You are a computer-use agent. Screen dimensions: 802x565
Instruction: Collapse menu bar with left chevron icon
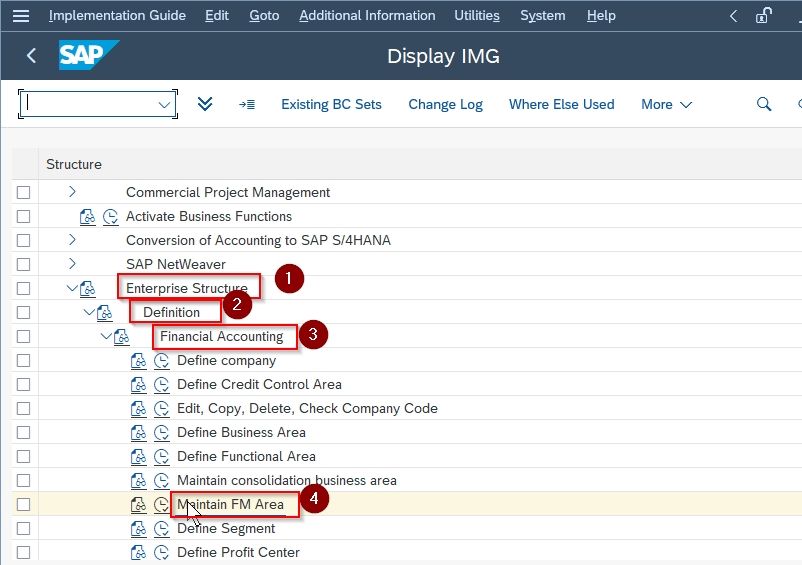point(733,16)
